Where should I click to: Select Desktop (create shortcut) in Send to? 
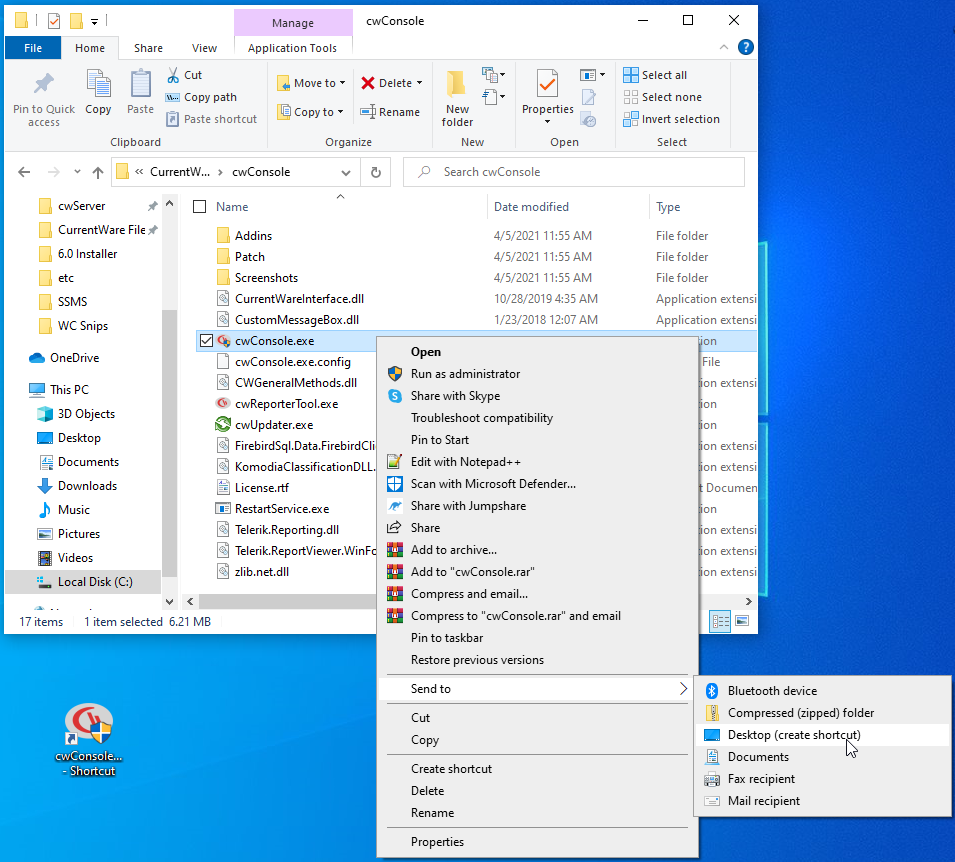pyautogui.click(x=822, y=735)
